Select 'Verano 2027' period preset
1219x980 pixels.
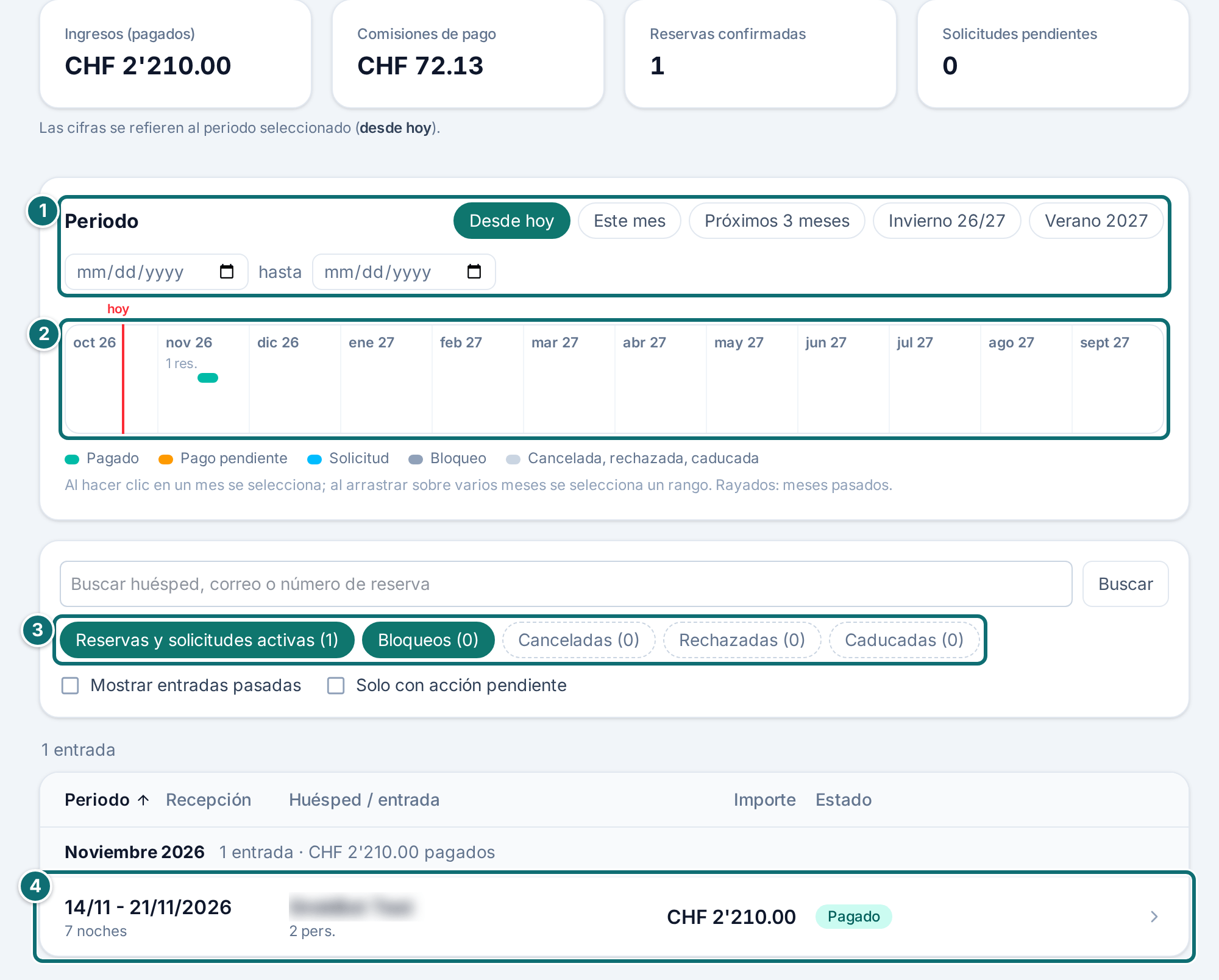click(x=1096, y=221)
